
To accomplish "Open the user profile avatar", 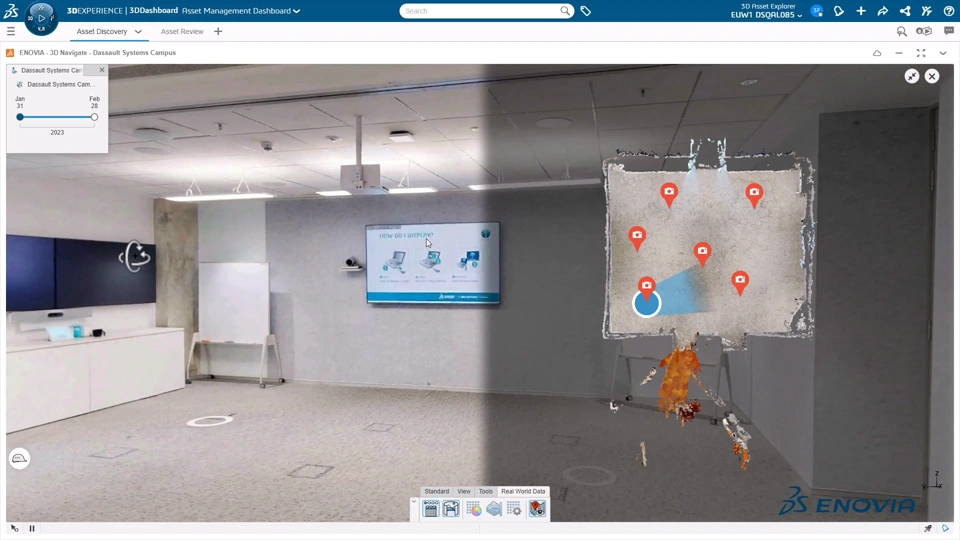I will [817, 10].
